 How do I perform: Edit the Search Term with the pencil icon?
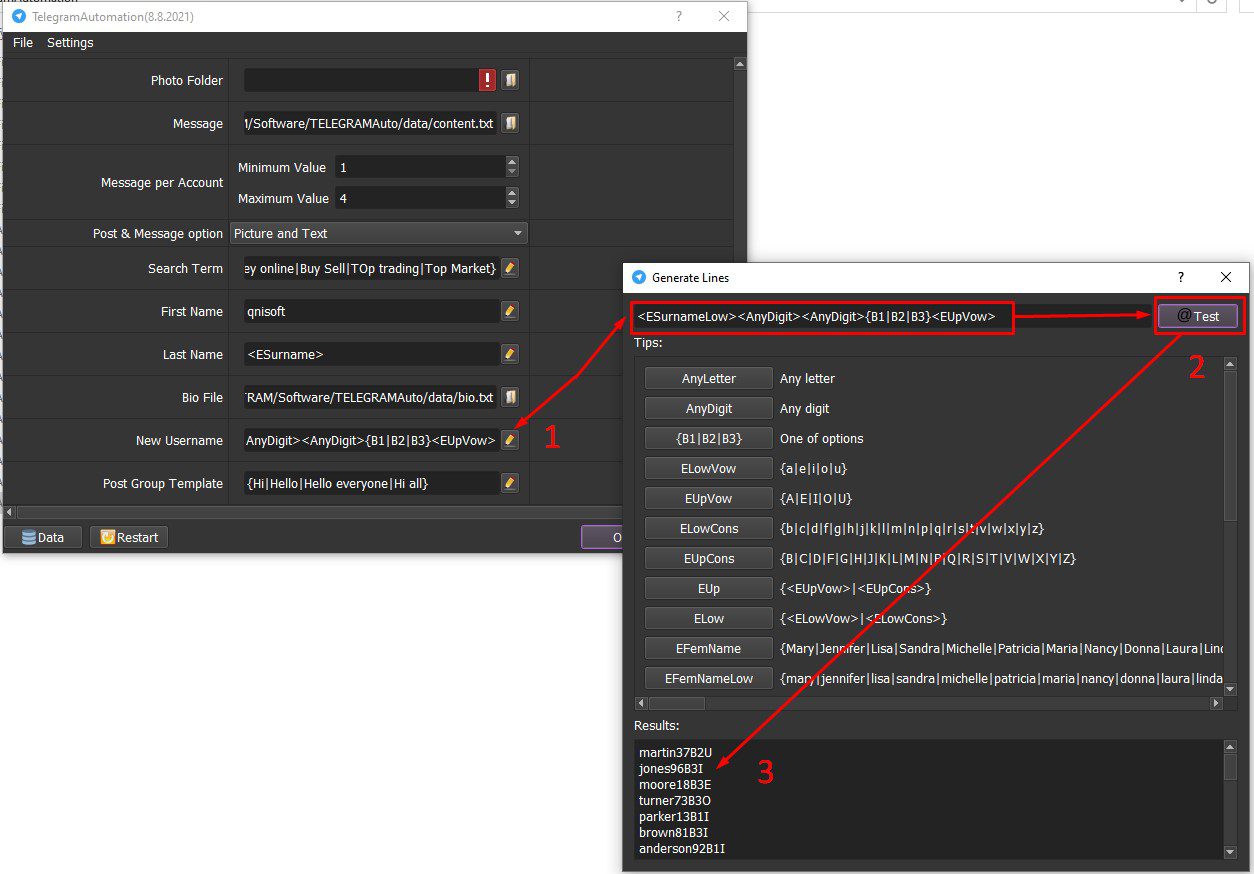[510, 268]
